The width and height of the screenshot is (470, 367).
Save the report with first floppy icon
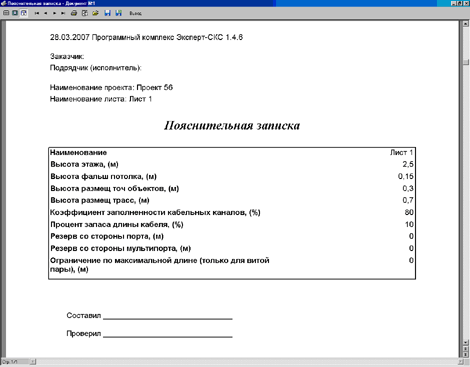pos(107,13)
